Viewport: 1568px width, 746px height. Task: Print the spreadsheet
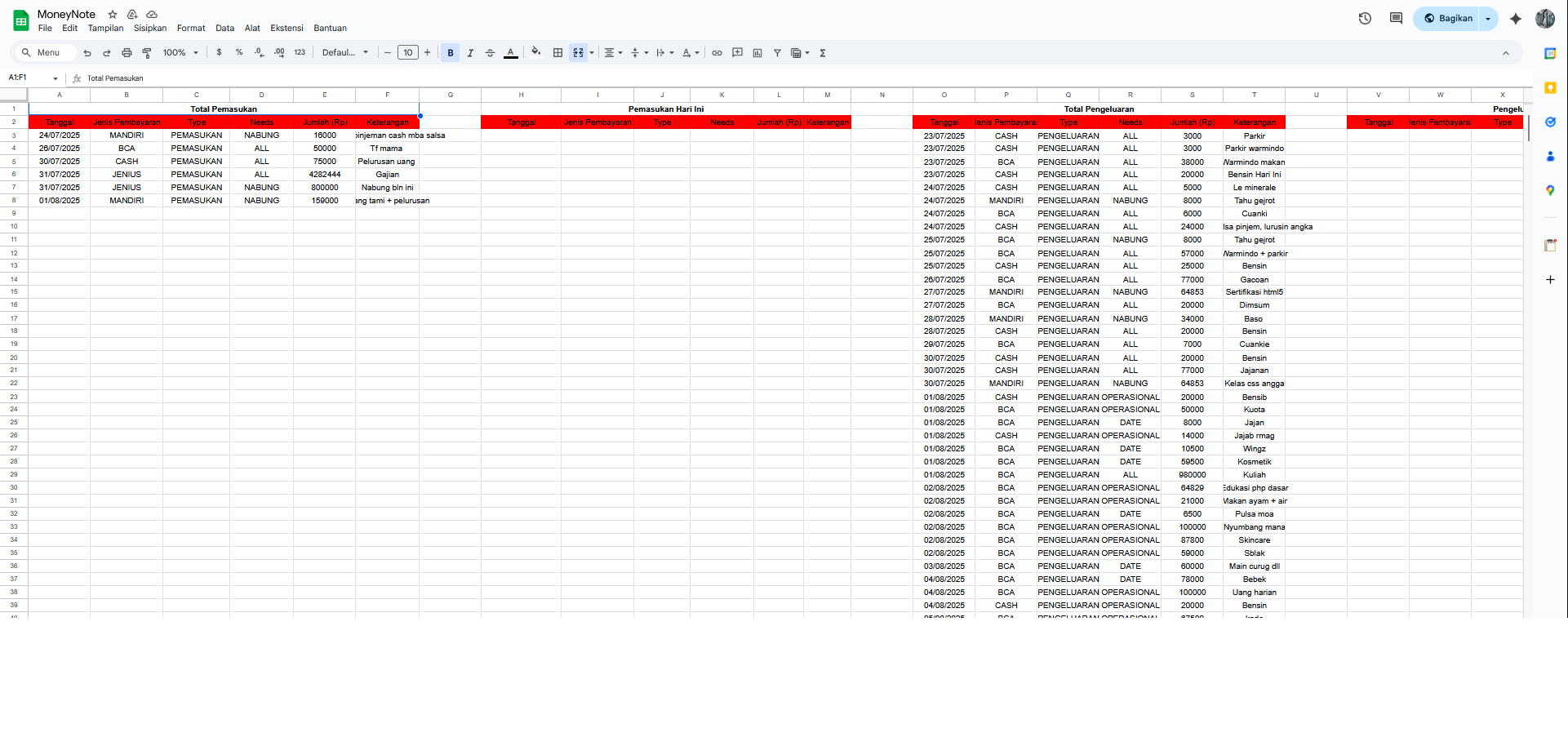pos(127,53)
